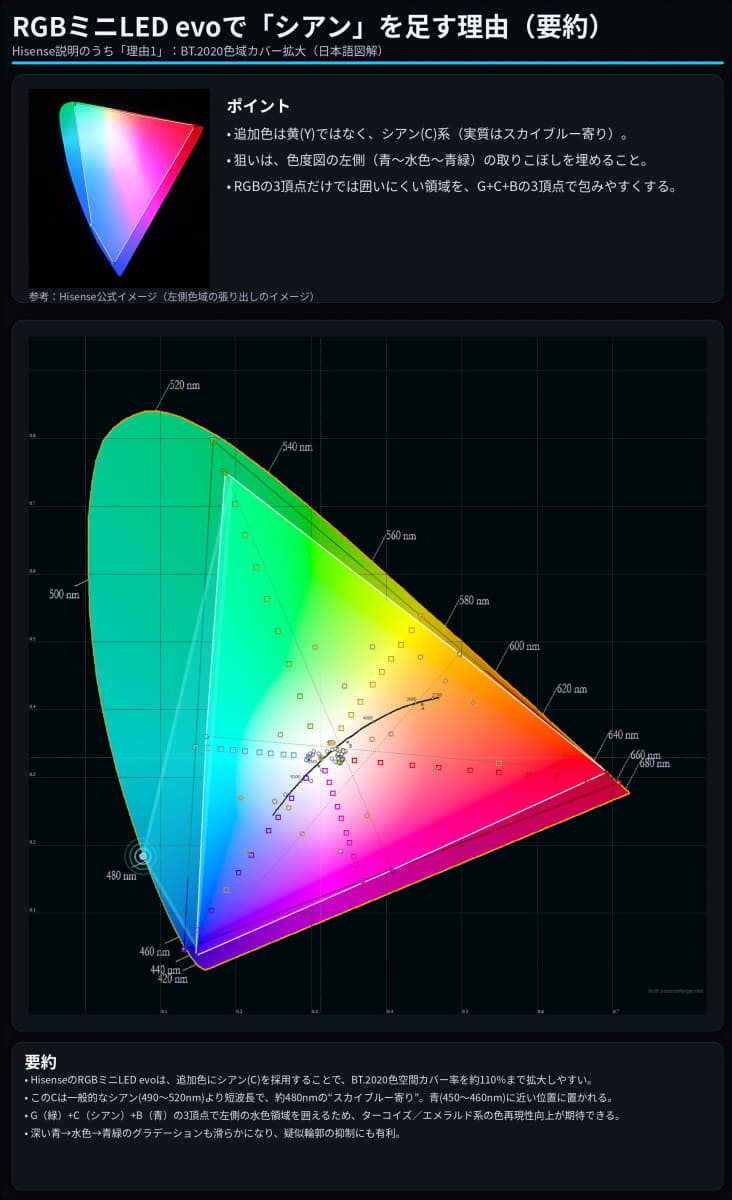Click the "480 nm" wavelength label
This screenshot has width=732, height=1200.
[122, 876]
